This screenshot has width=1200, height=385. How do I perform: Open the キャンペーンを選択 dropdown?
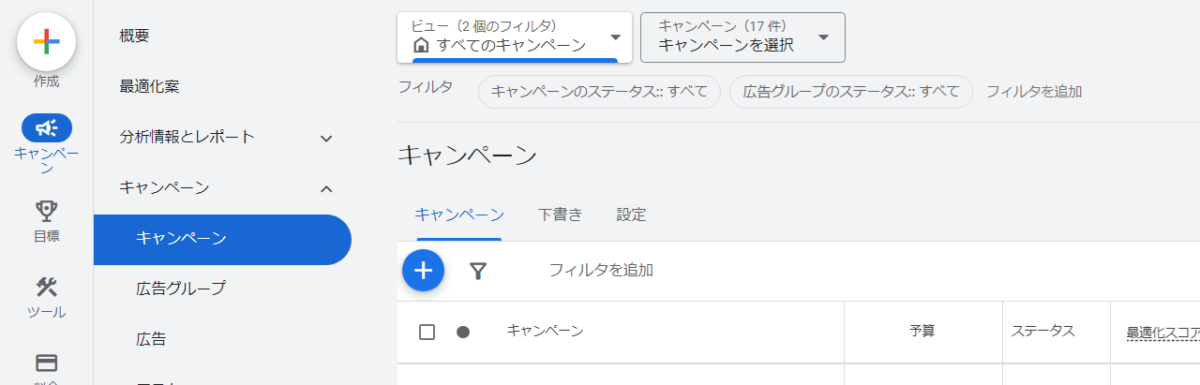click(743, 37)
